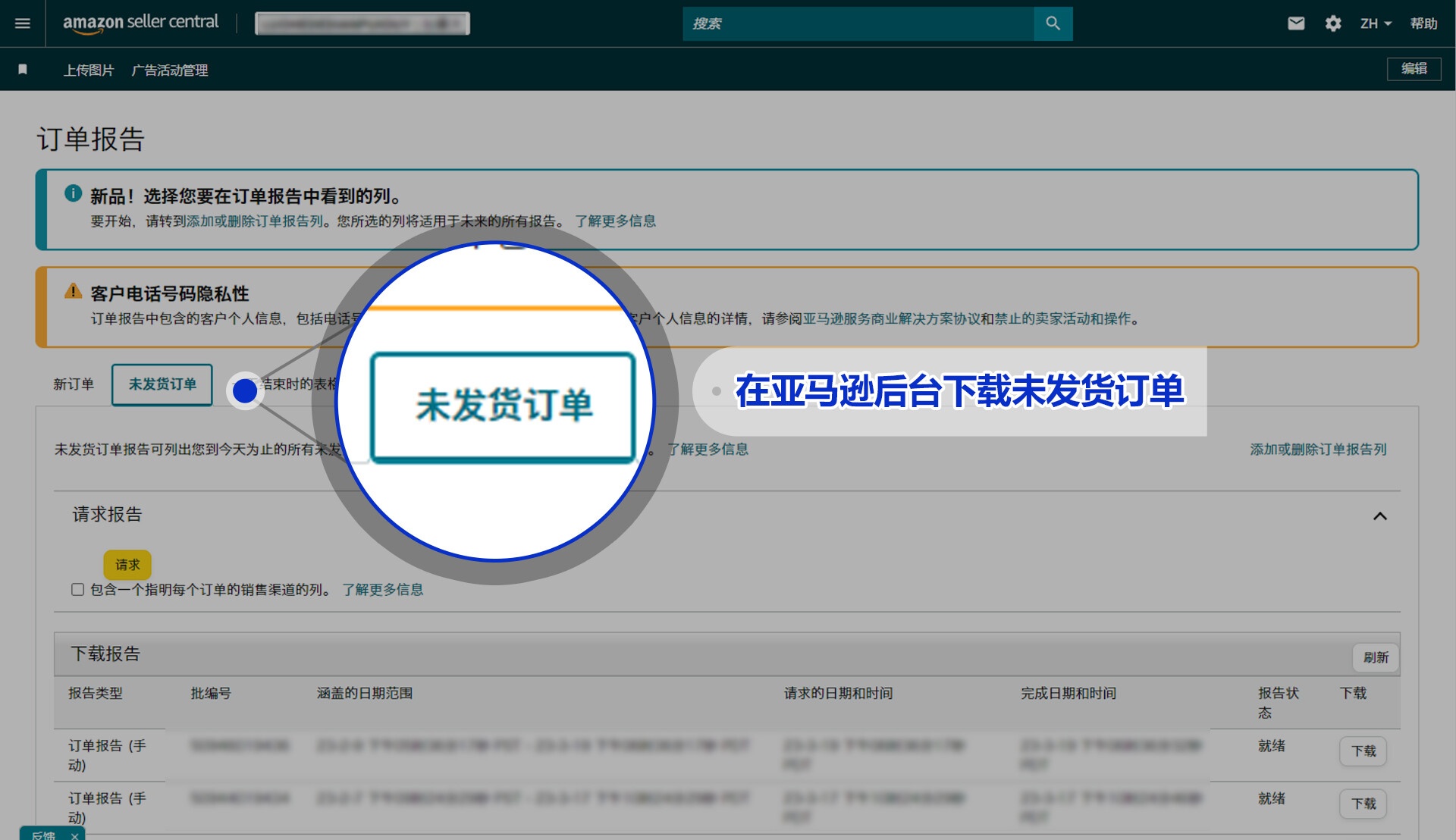Click the search magnifier button
This screenshot has height=840, width=1456.
[x=1053, y=24]
